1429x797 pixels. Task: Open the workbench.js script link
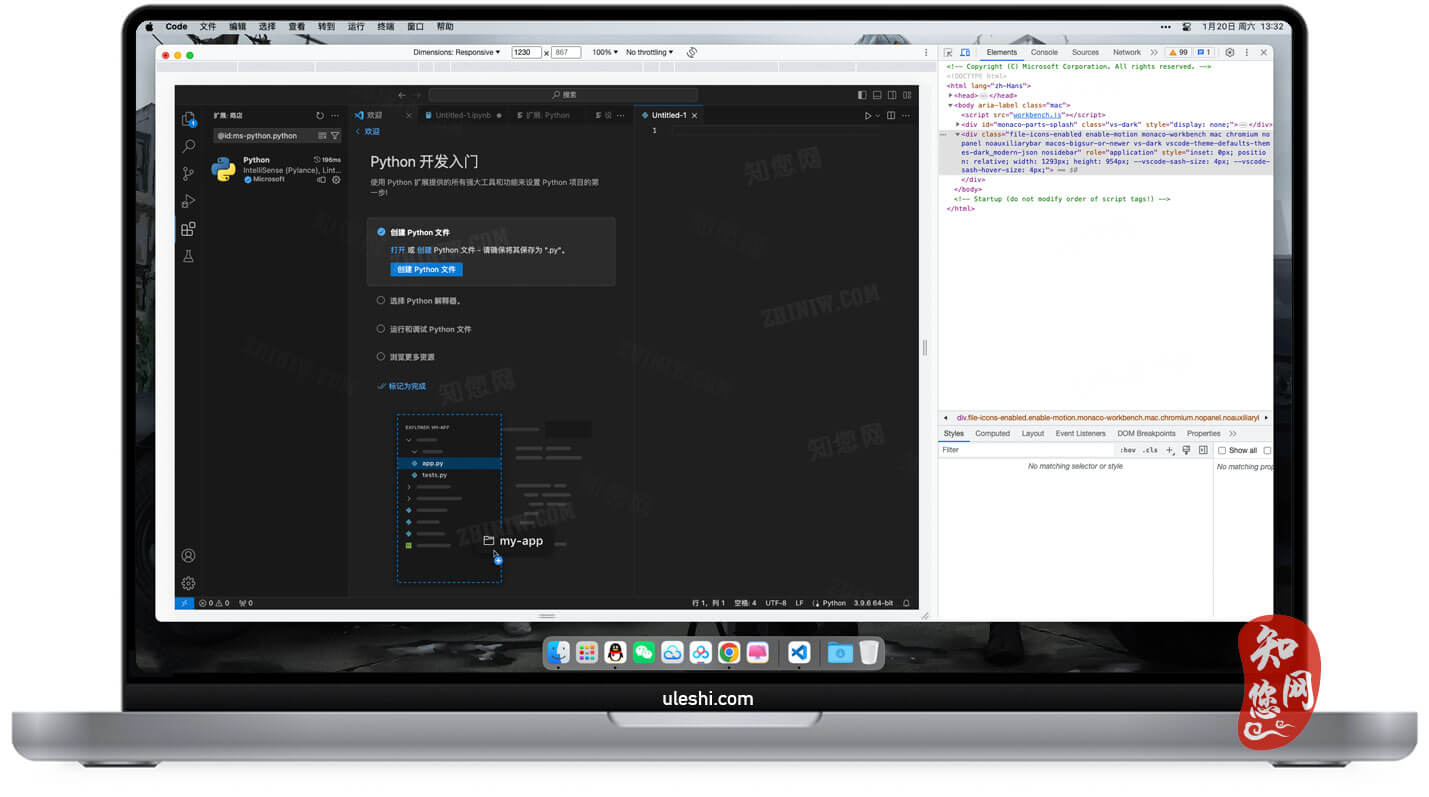tap(1037, 115)
